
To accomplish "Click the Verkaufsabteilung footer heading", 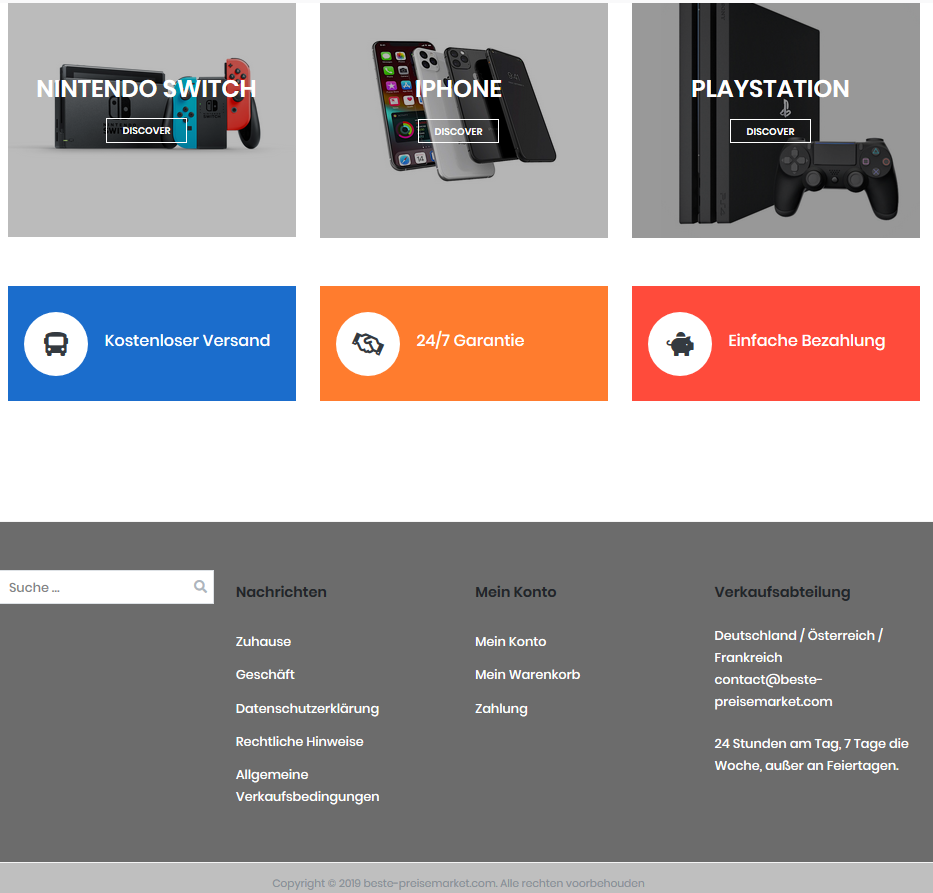I will 782,592.
